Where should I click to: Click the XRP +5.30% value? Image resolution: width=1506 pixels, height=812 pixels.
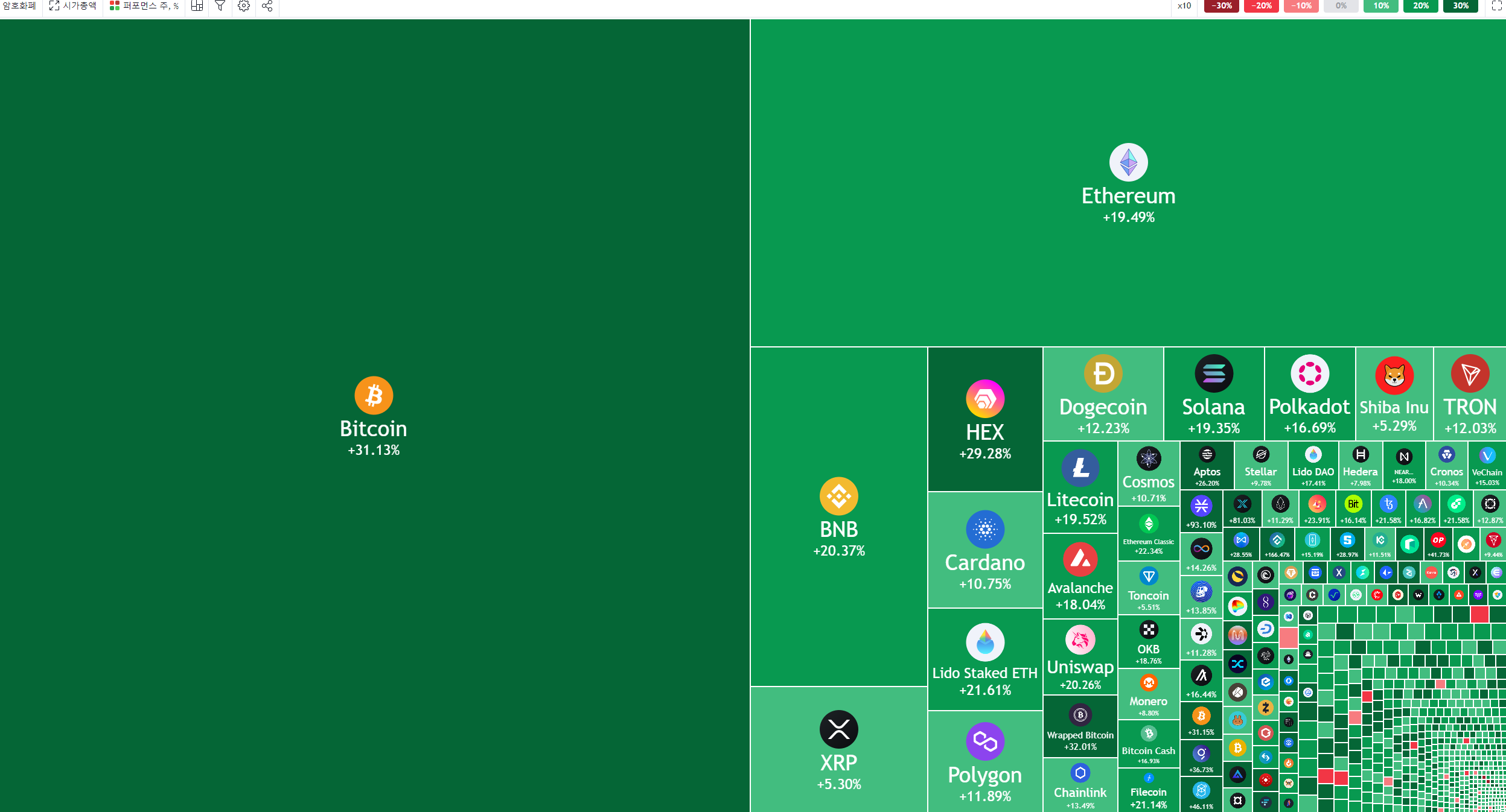(839, 784)
